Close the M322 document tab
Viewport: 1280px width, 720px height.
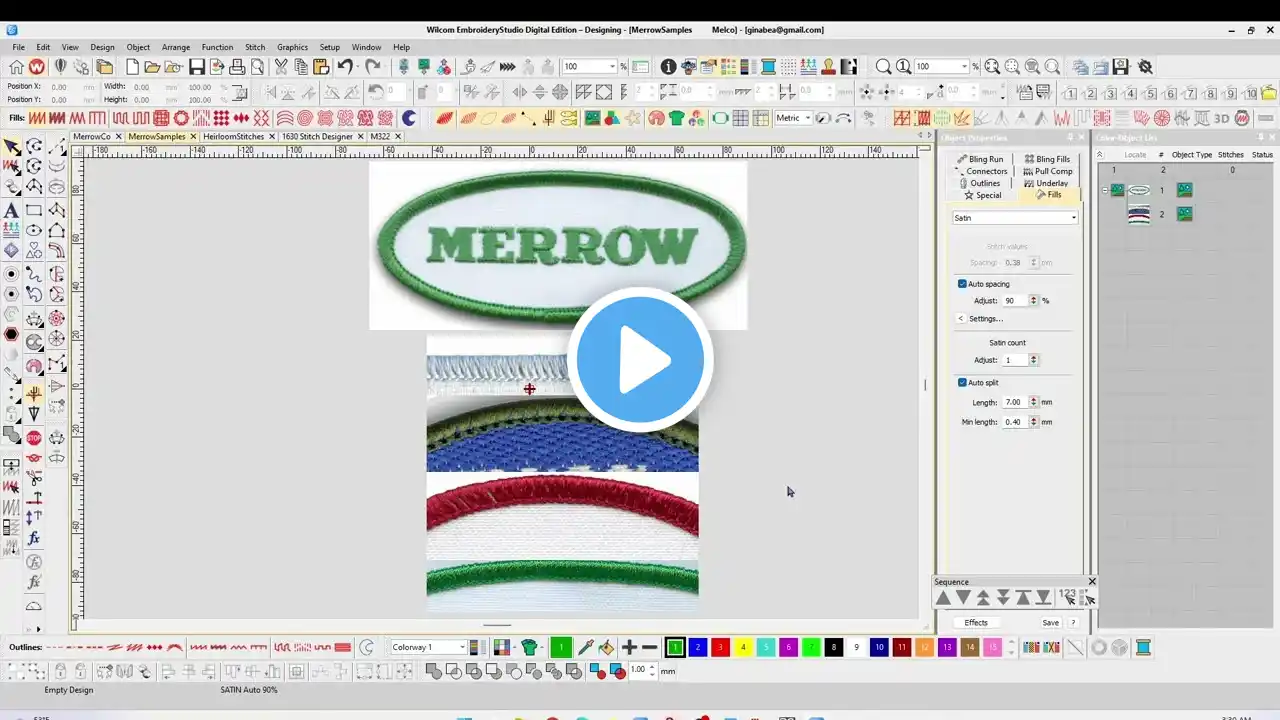pos(398,136)
